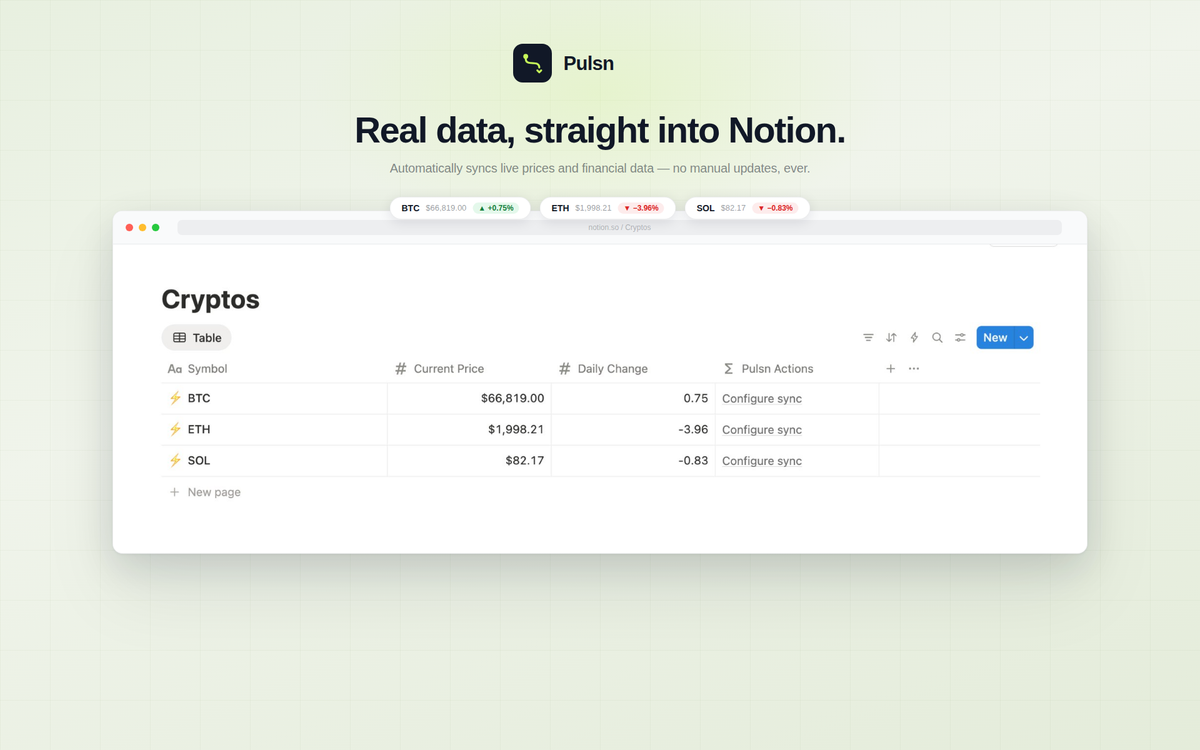
Task: Select the Table view tab
Action: (197, 338)
